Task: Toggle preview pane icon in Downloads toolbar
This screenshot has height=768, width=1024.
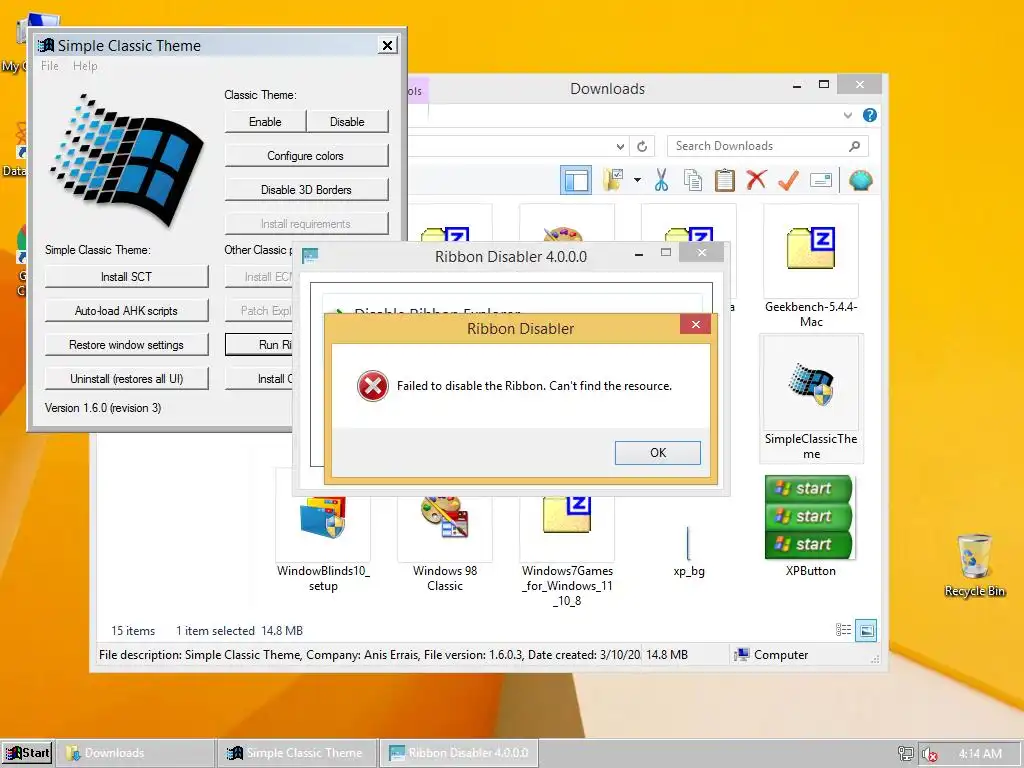Action: coord(576,180)
